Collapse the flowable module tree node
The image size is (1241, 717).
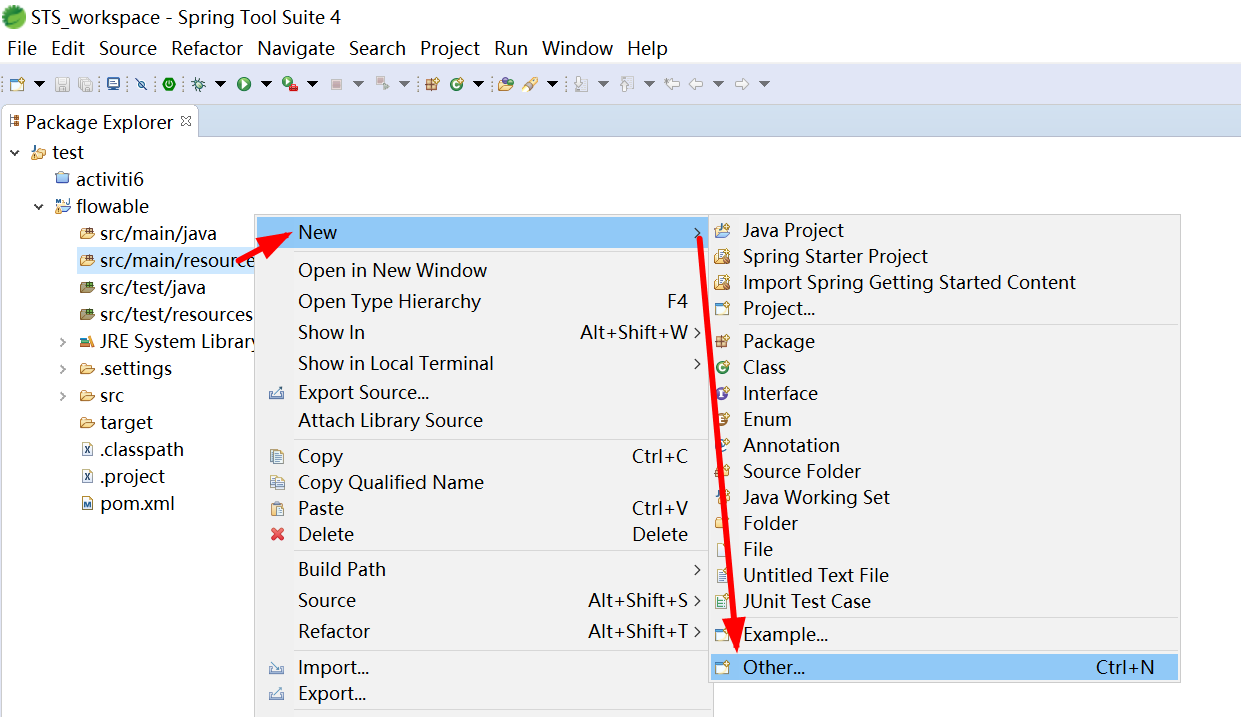pyautogui.click(x=38, y=207)
